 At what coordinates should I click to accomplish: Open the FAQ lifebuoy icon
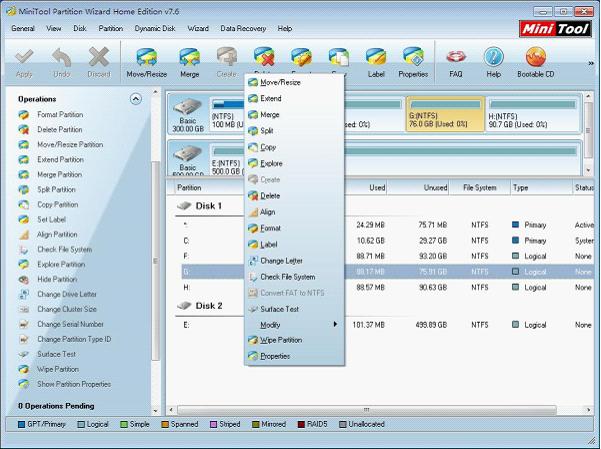pos(456,63)
